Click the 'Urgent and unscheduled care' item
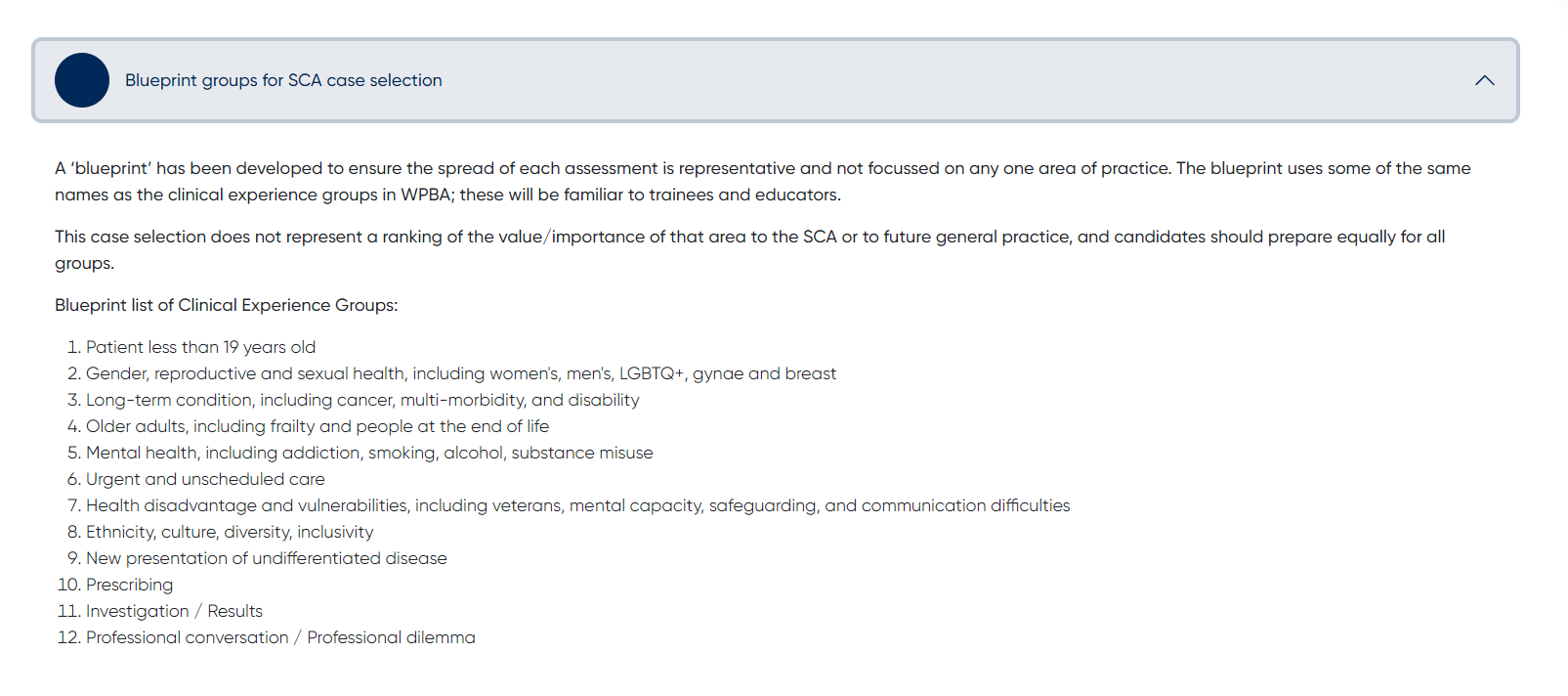 (205, 479)
